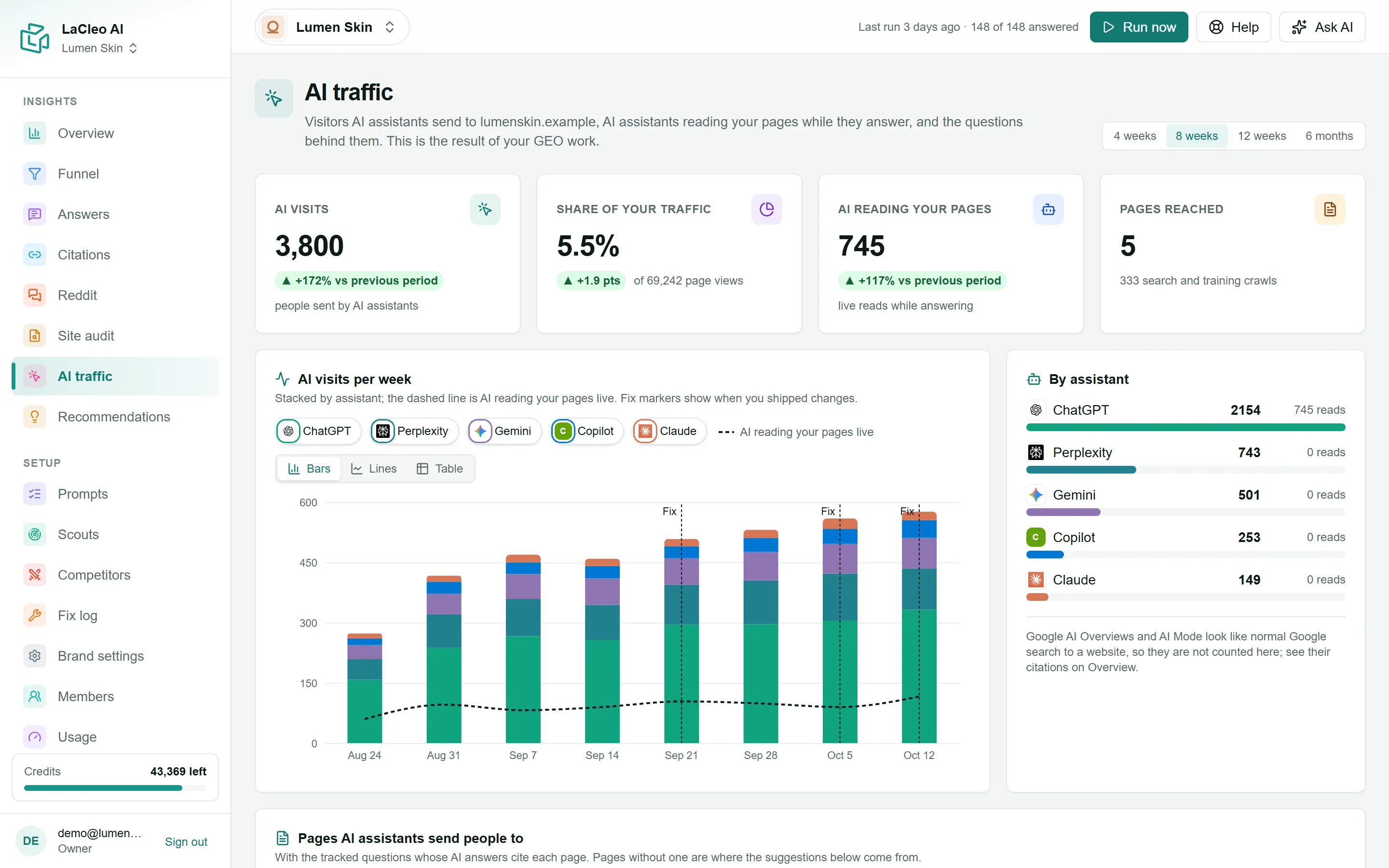Click the ChatGPT visits progress bar
This screenshot has width=1389, height=868.
click(x=1185, y=427)
